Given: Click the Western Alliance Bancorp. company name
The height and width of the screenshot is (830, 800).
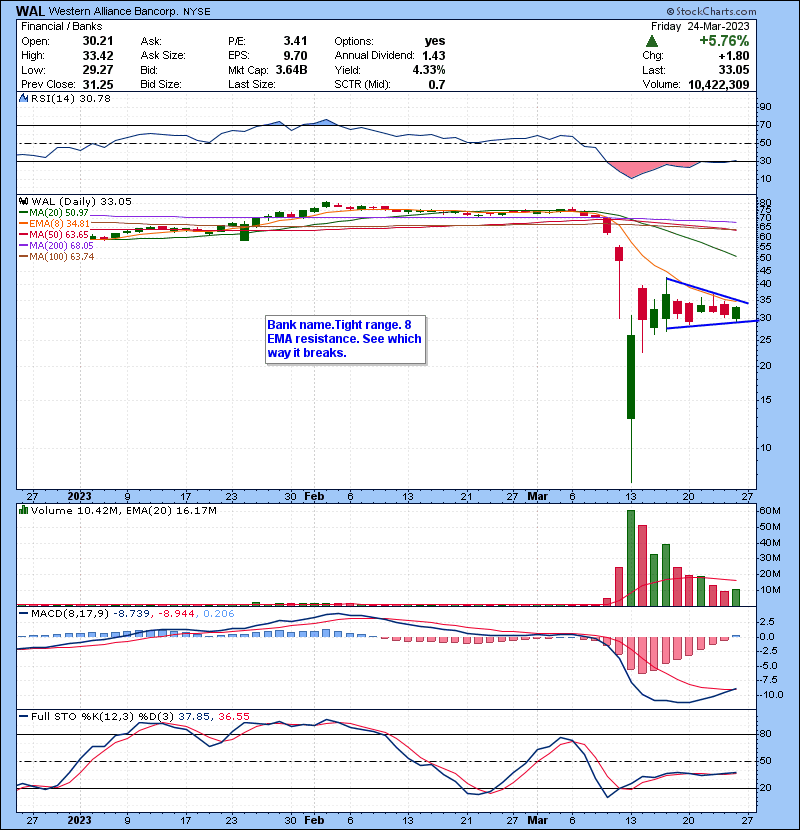Looking at the screenshot, I should click(x=113, y=11).
